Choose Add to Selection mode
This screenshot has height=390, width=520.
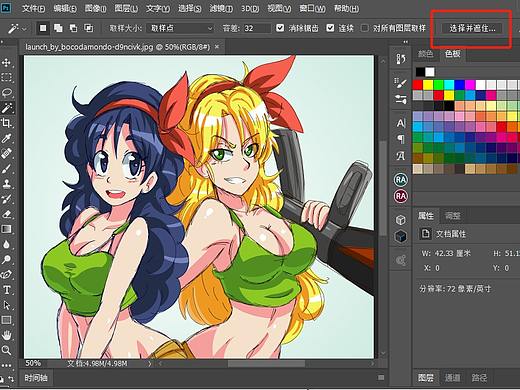coord(58,28)
